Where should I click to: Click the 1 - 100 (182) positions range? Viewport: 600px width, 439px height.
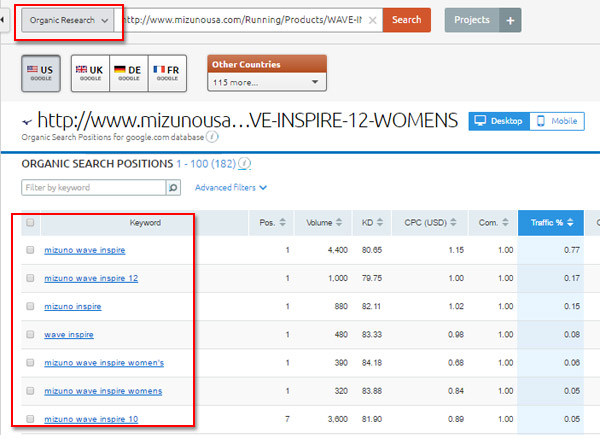206,164
